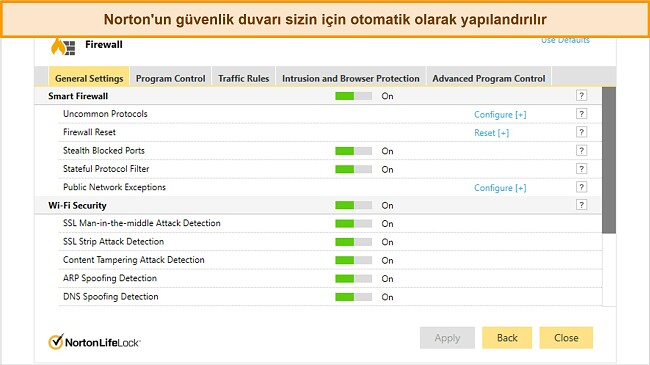Expand Configure for Public Network Exceptions
The height and width of the screenshot is (365, 650).
(500, 188)
